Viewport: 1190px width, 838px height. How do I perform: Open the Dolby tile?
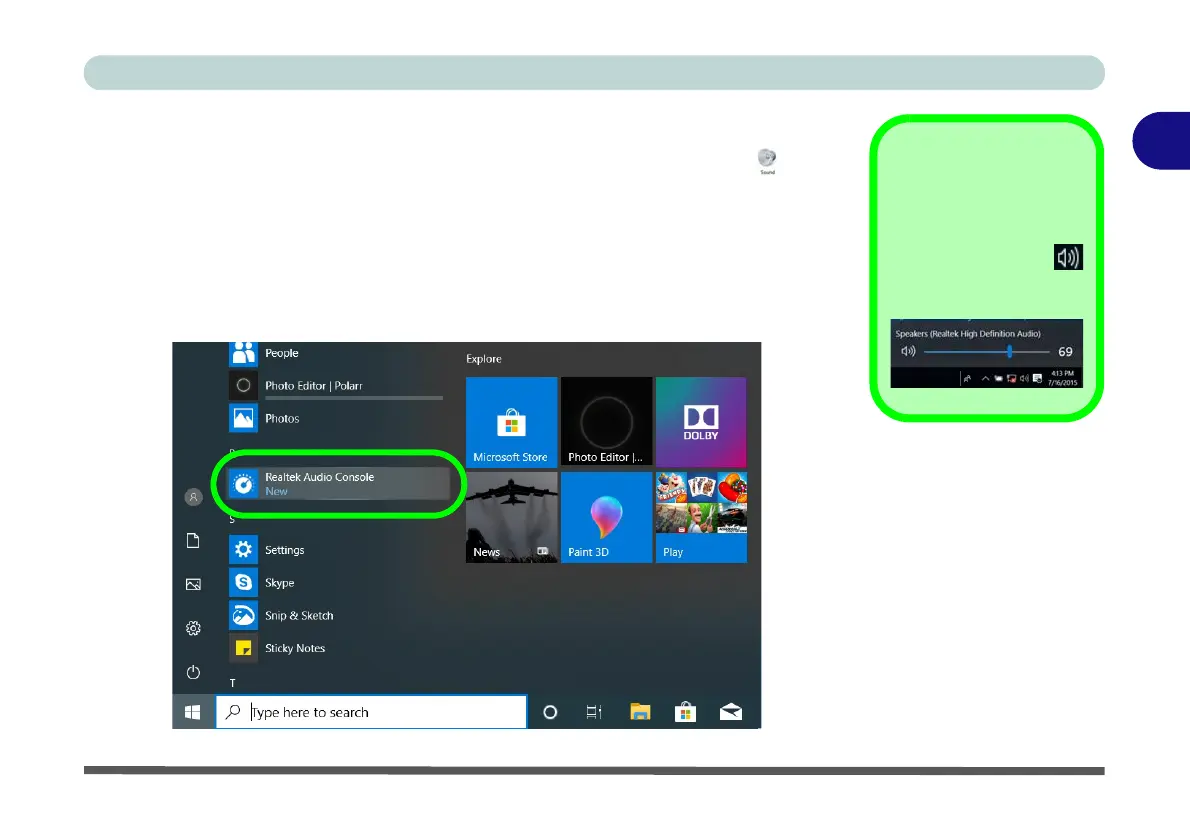point(701,421)
